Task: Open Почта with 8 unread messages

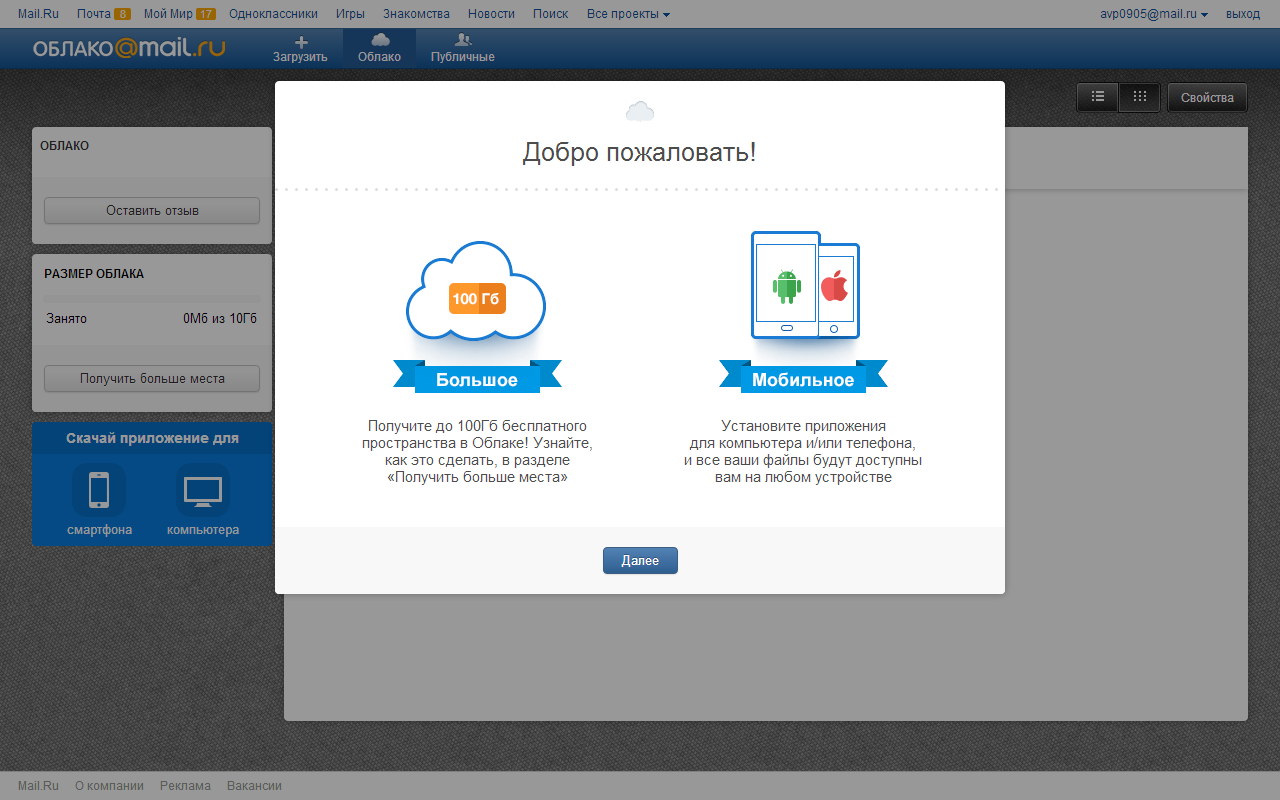Action: [x=103, y=14]
